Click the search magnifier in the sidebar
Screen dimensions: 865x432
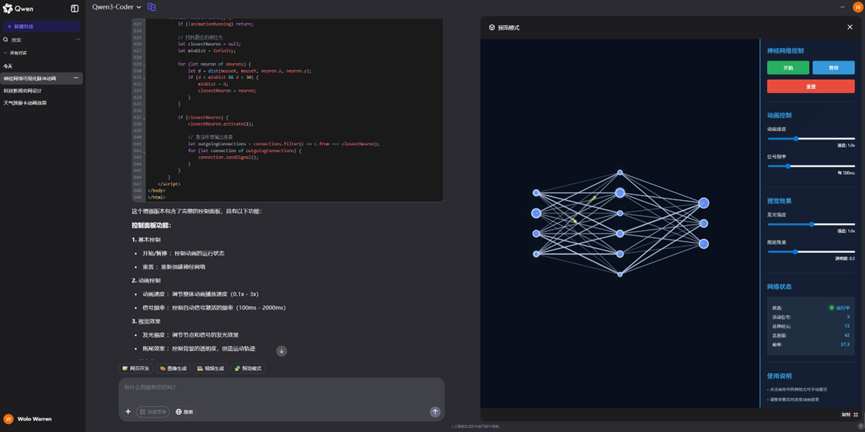6,40
